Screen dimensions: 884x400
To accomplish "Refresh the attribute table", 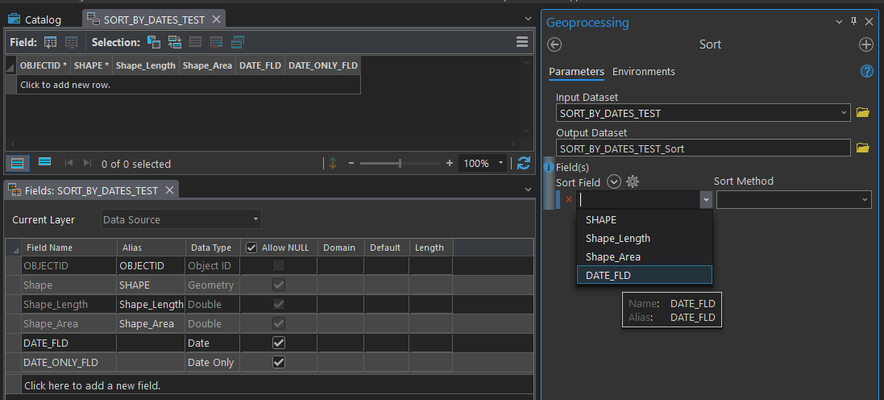I will (523, 163).
